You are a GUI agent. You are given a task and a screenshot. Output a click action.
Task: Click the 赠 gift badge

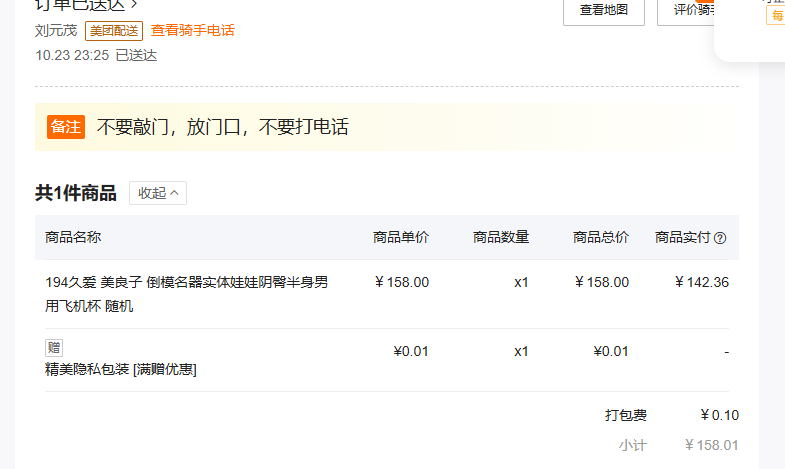tap(54, 348)
